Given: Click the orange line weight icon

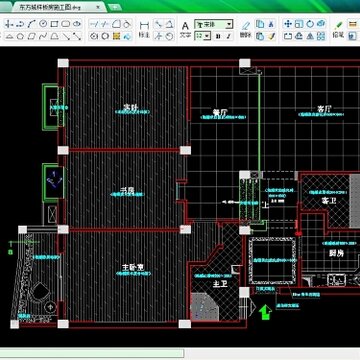Looking at the screenshot, I should (x=353, y=24).
